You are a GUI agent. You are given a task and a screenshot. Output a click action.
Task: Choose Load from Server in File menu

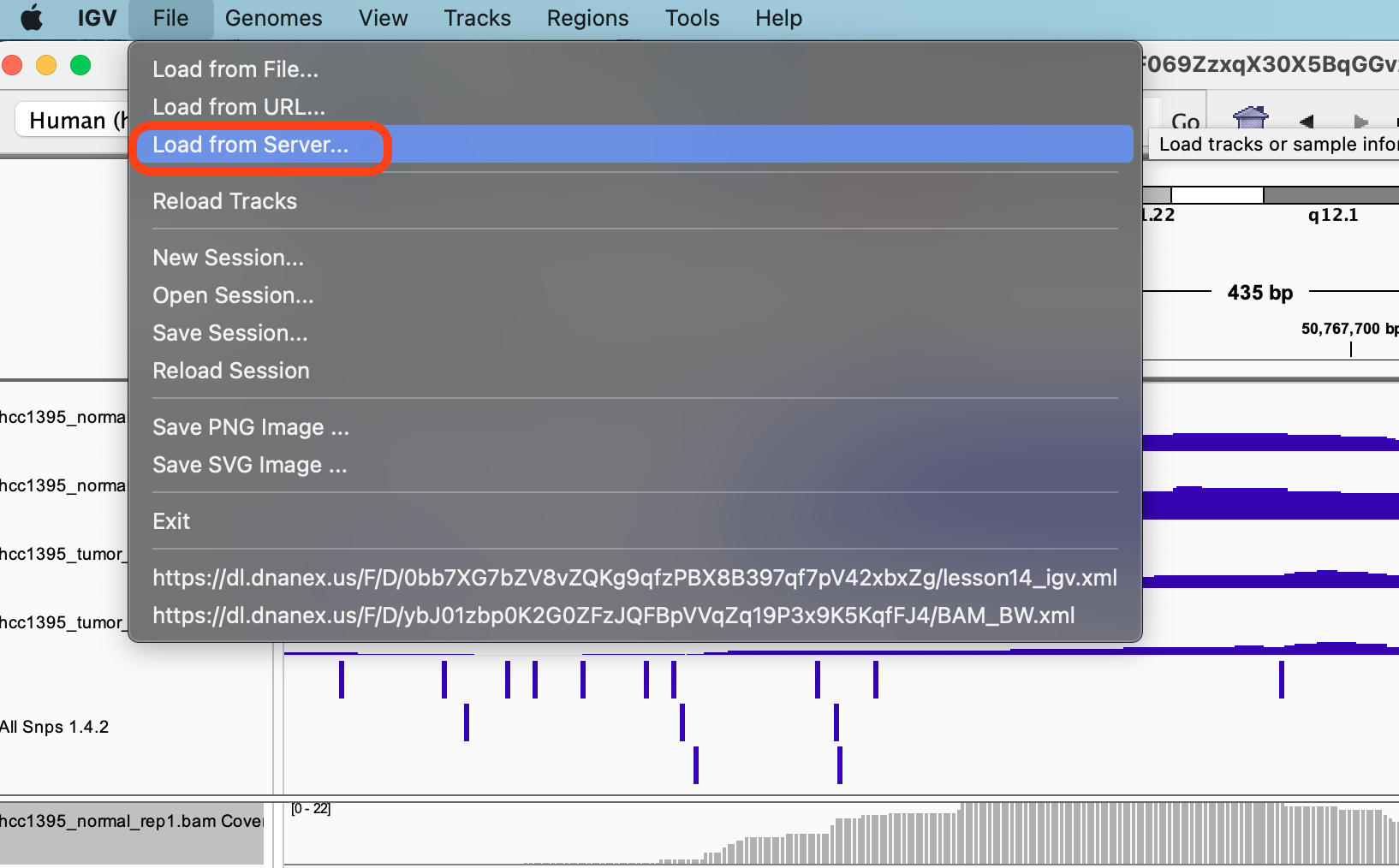250,145
